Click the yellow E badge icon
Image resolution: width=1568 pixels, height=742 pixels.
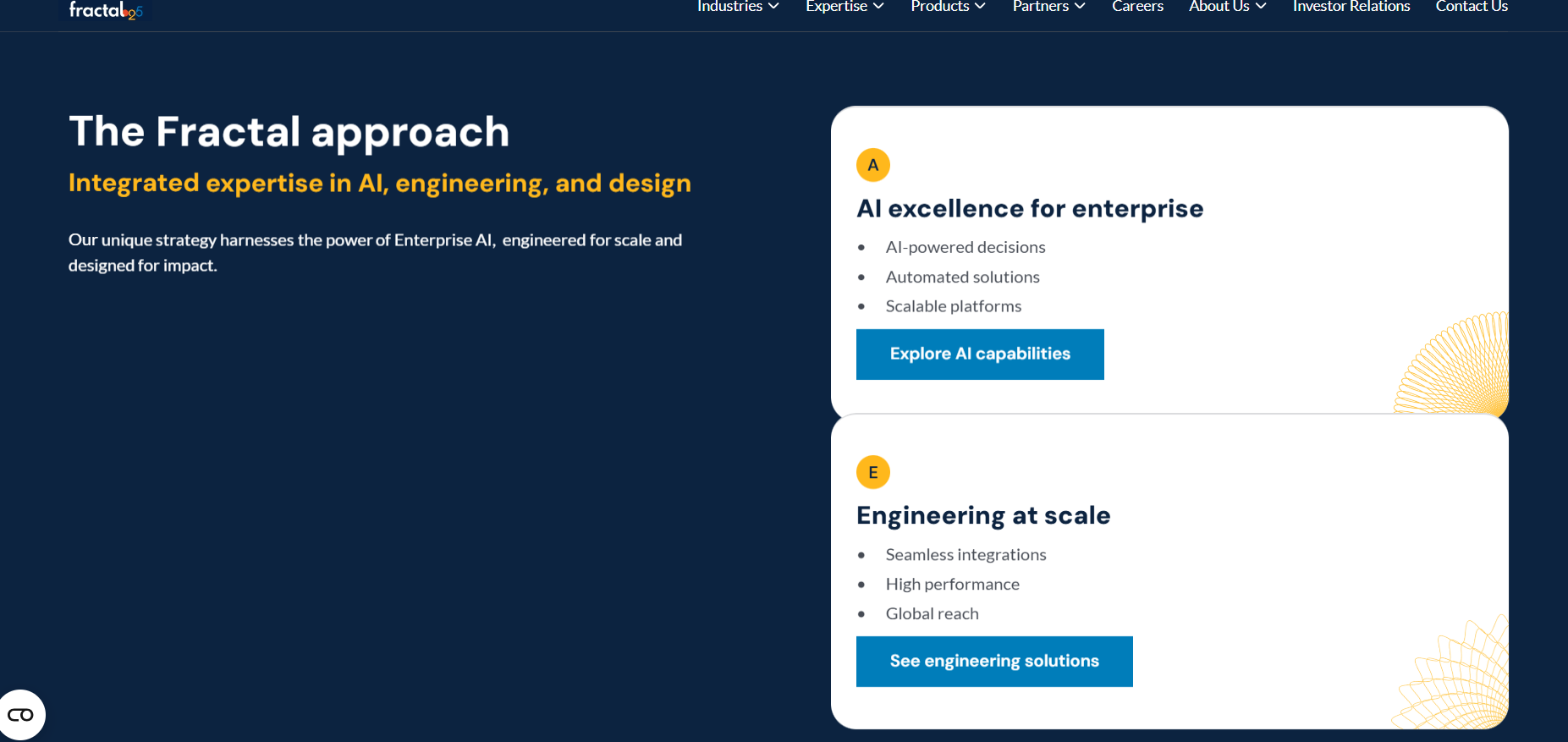click(873, 472)
